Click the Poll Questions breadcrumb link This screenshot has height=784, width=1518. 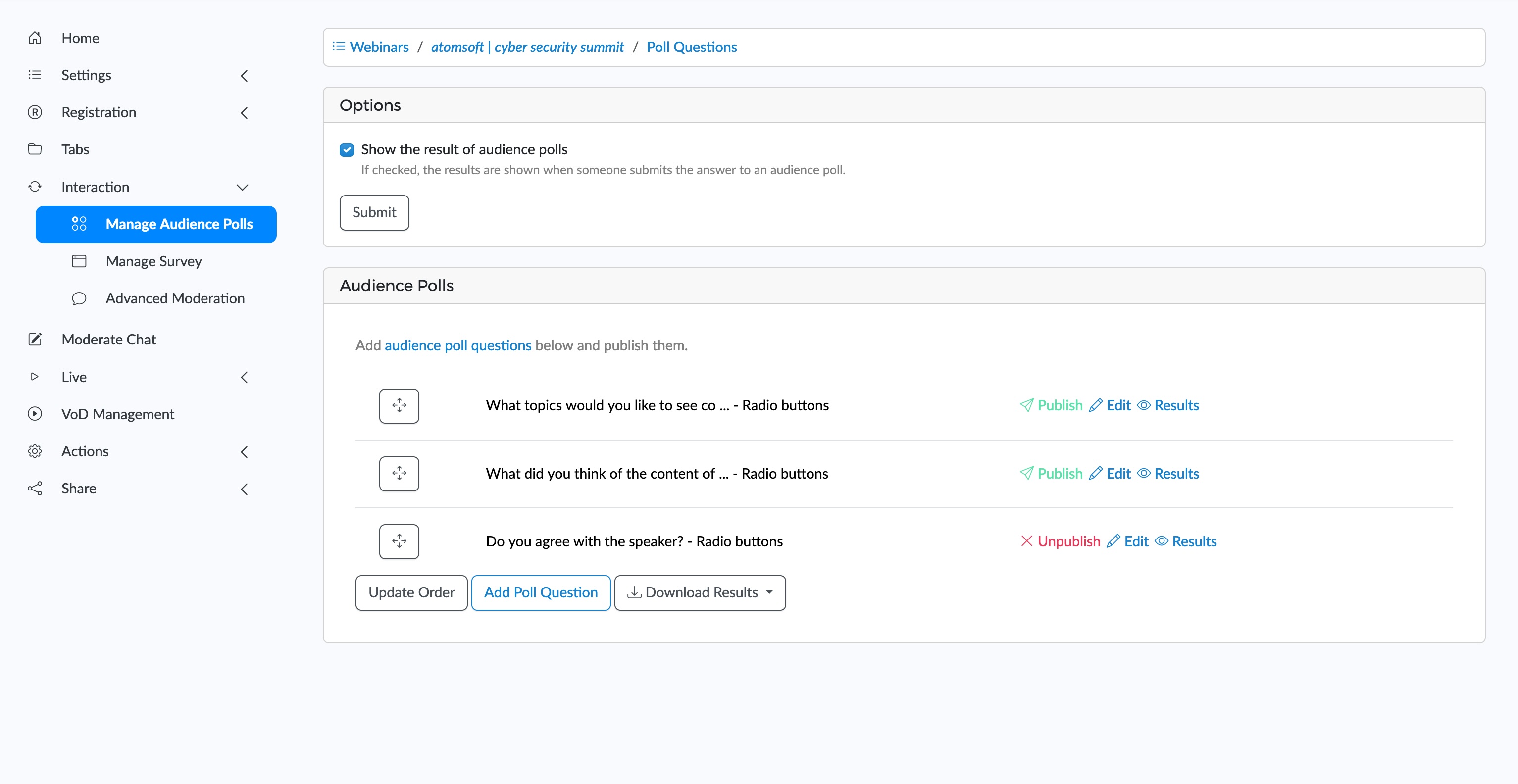692,47
